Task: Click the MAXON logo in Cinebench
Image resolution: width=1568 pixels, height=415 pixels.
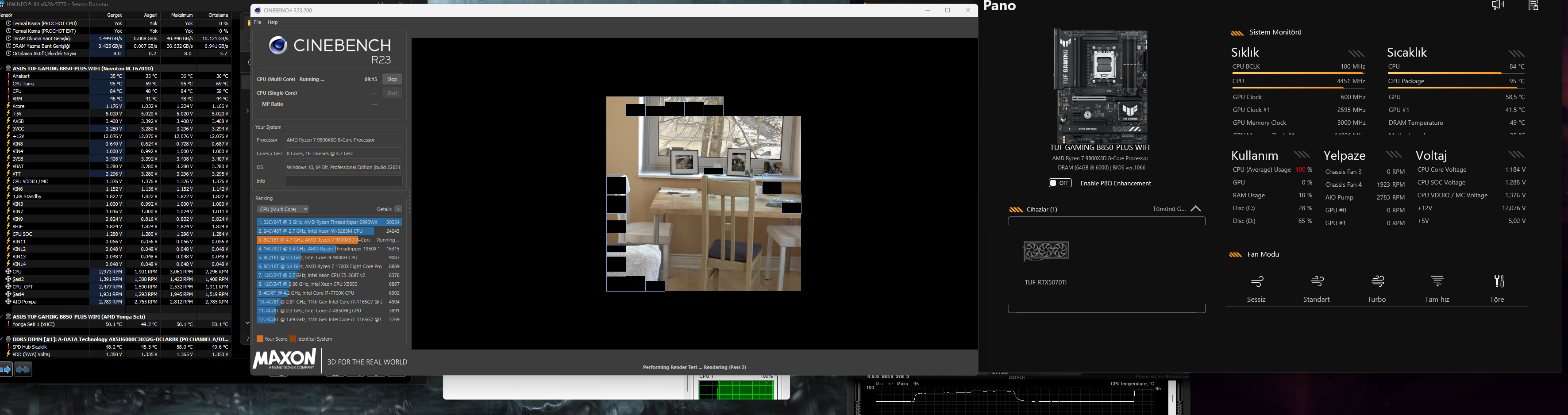Action: [x=284, y=360]
